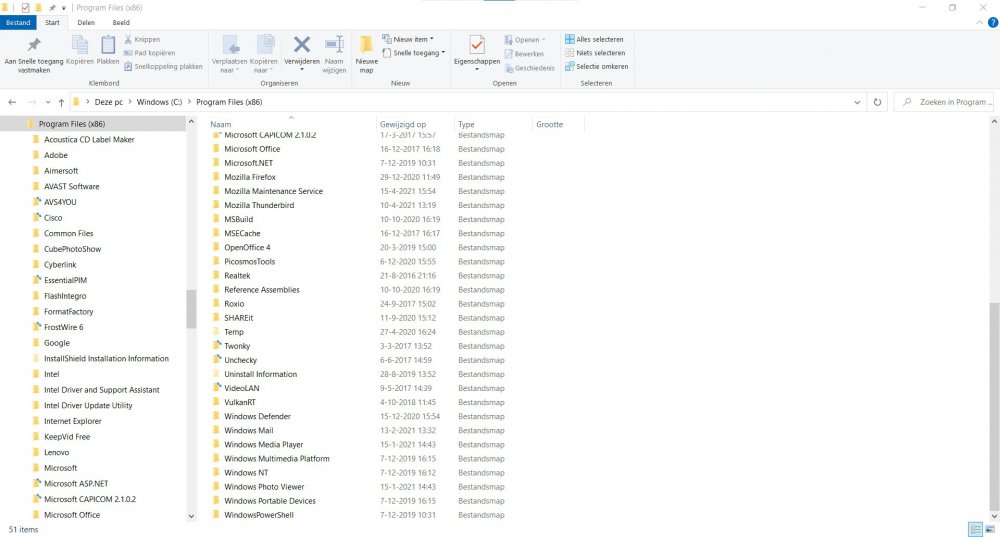
Task: Click the up-arrow to parent folder
Action: [62, 102]
